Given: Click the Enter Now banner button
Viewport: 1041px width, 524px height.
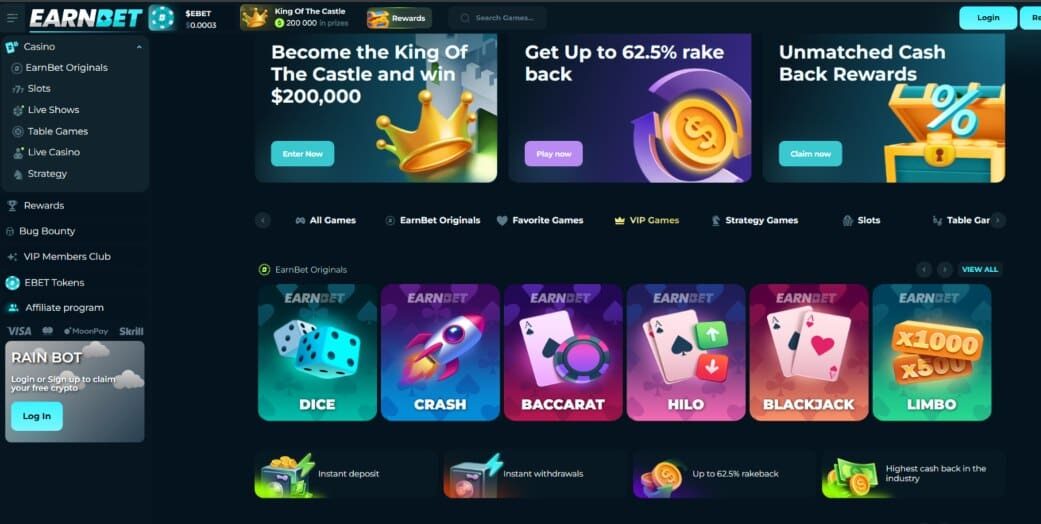Looking at the screenshot, I should 303,153.
